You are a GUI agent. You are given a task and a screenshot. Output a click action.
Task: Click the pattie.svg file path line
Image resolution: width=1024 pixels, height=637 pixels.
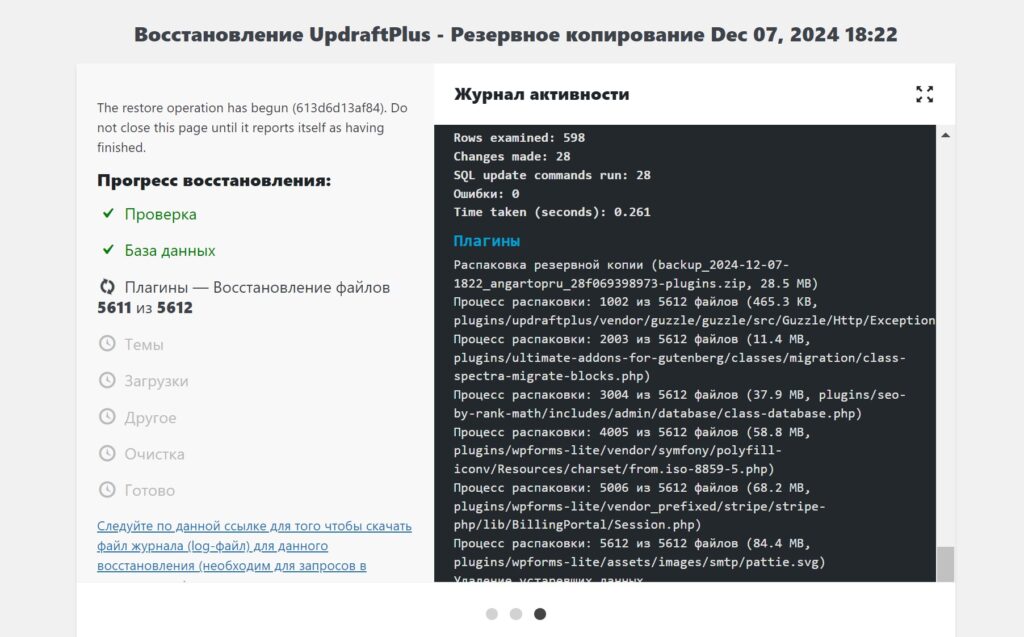point(639,562)
